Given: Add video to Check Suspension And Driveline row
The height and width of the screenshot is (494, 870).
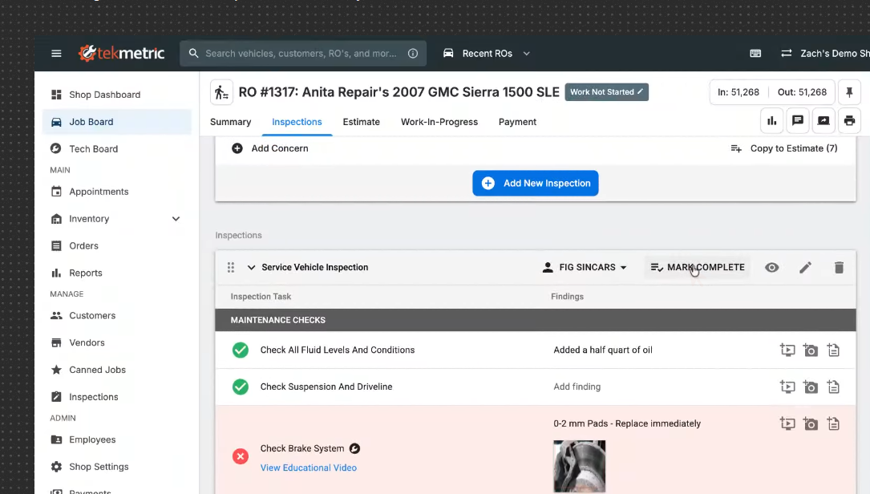Looking at the screenshot, I should click(787, 386).
